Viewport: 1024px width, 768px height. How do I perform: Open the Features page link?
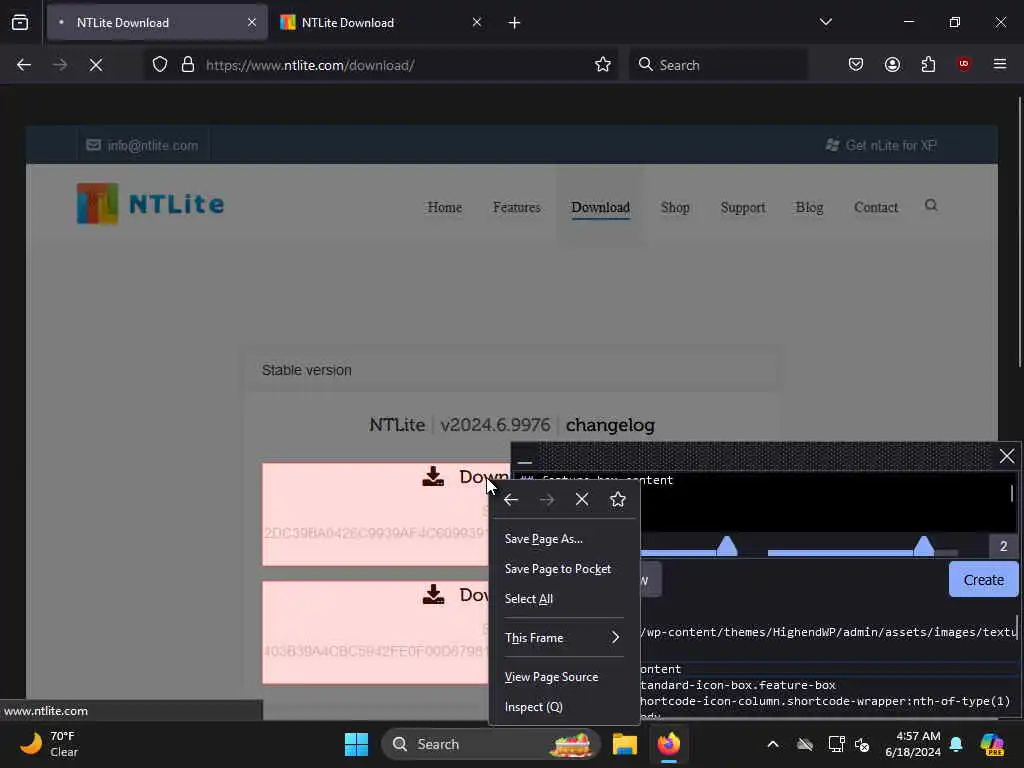[x=517, y=208]
